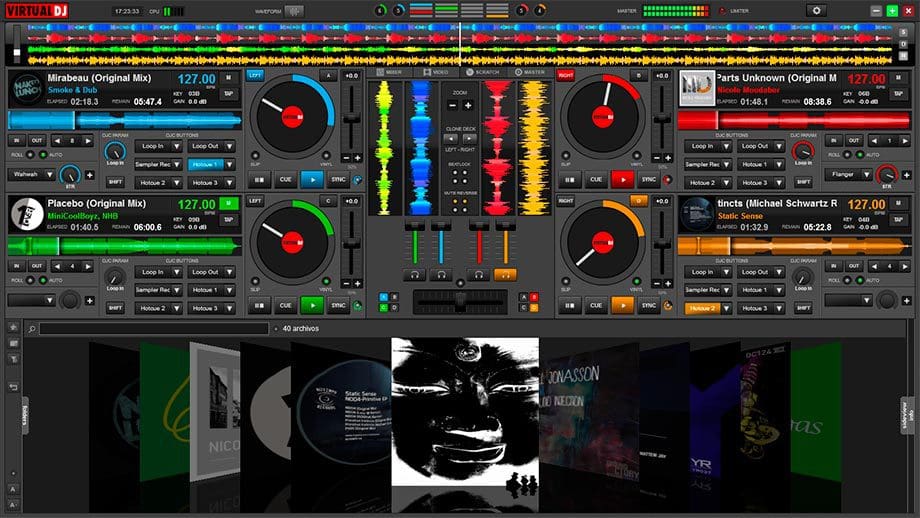Select the center face album cover
This screenshot has width=920, height=518.
point(465,411)
